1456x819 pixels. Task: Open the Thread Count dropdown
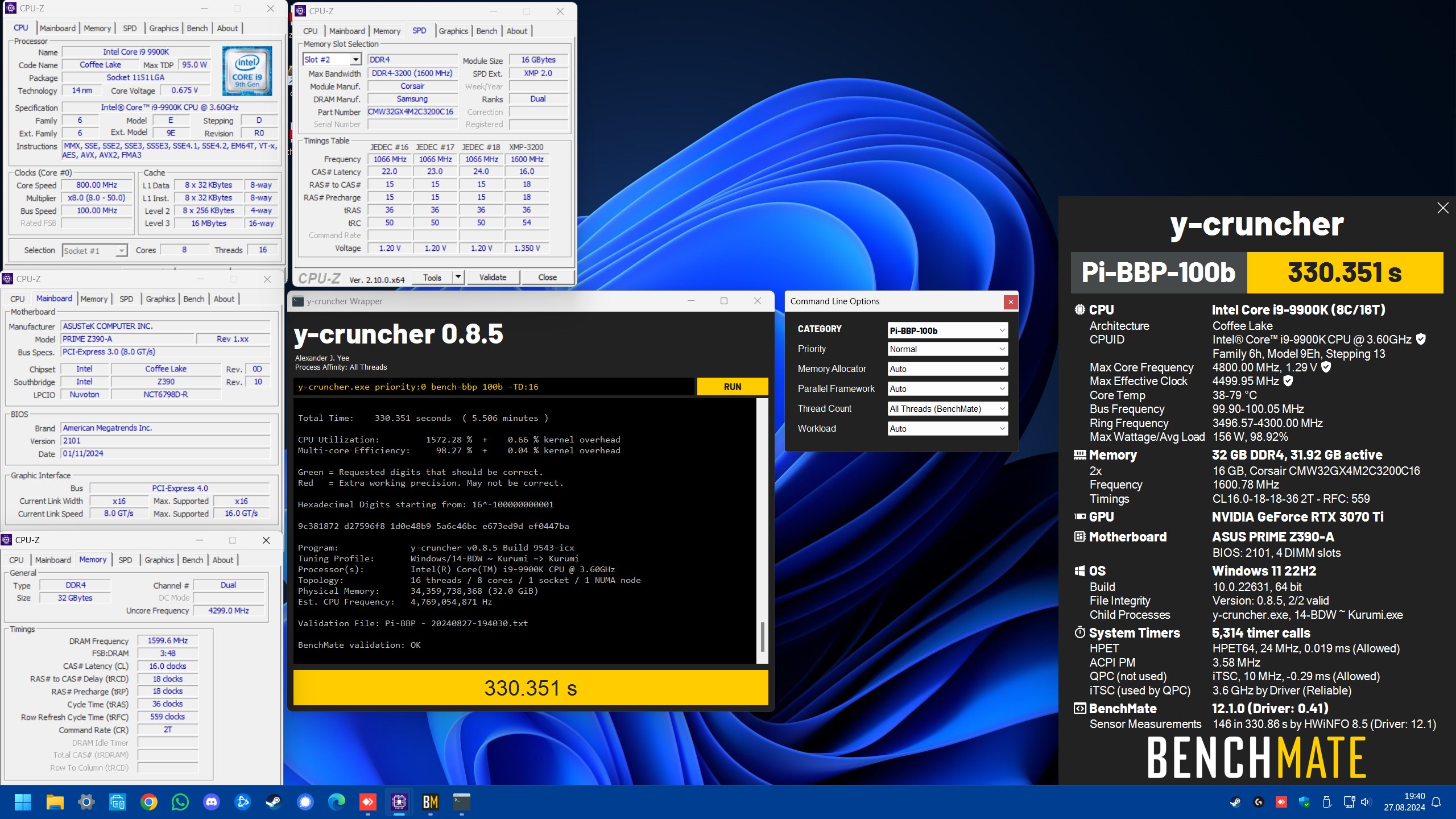click(948, 409)
